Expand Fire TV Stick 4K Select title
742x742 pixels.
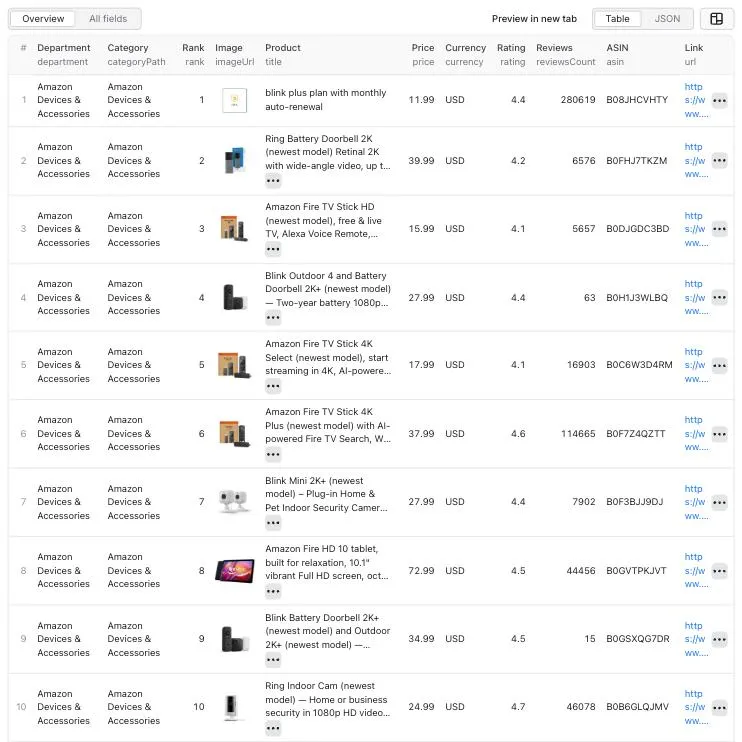pyautogui.click(x=273, y=386)
